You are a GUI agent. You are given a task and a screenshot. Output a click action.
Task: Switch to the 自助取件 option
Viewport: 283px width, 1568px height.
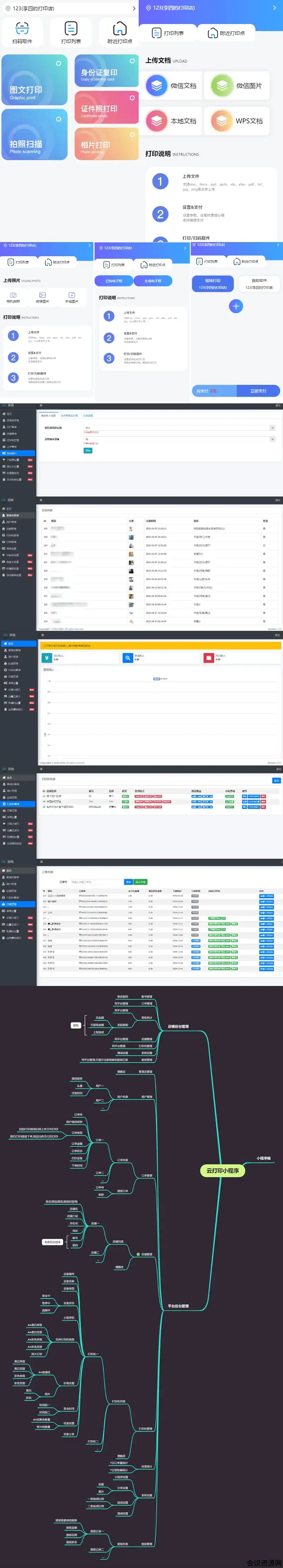tap(259, 284)
